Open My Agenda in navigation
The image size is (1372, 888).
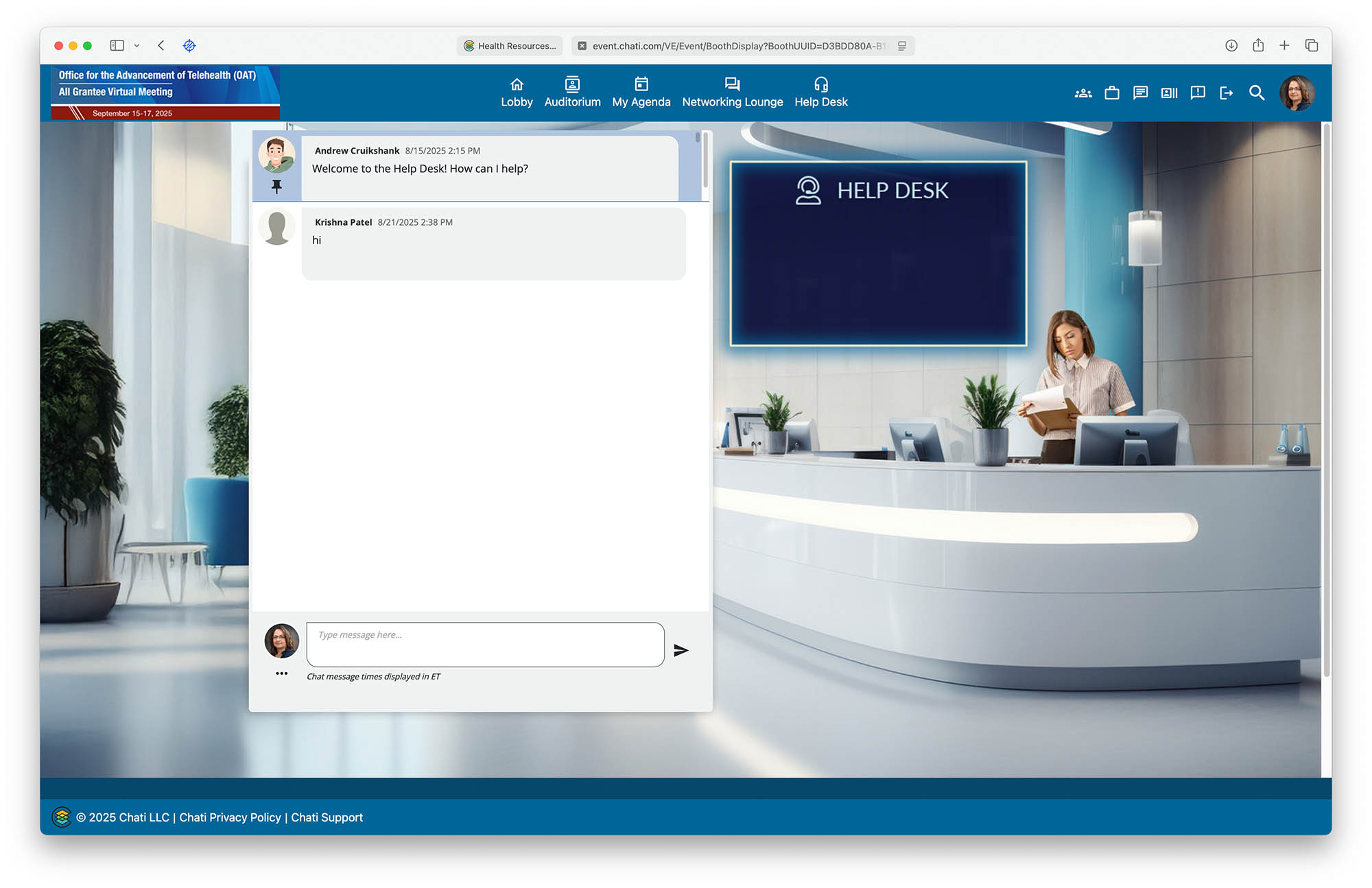click(641, 93)
